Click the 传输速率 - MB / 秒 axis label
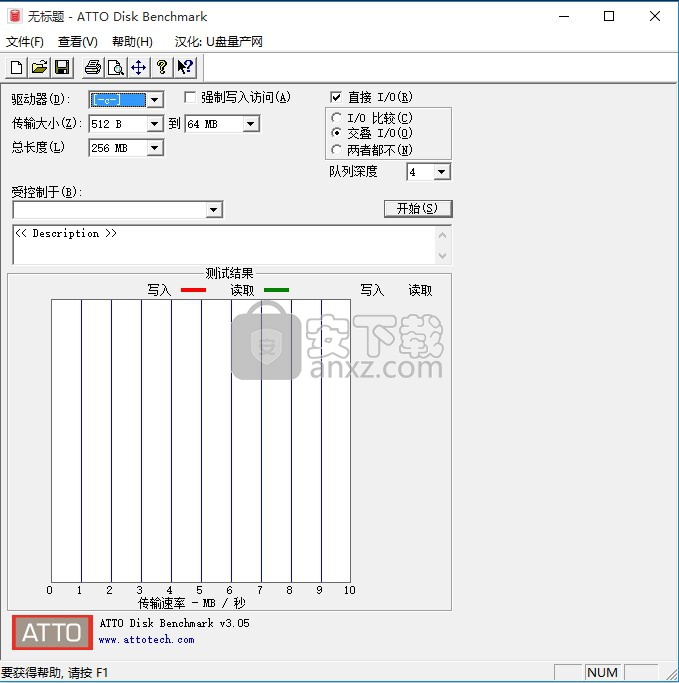This screenshot has height=683, width=679. (192, 603)
